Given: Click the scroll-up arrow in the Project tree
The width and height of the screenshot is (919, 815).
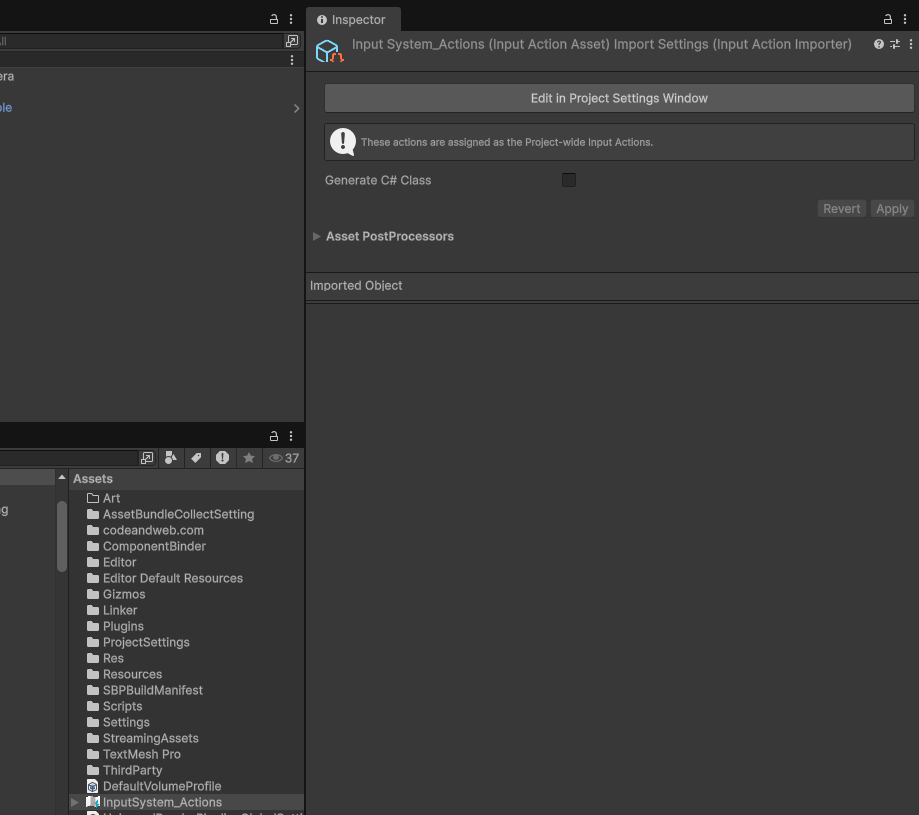Looking at the screenshot, I should (62, 478).
